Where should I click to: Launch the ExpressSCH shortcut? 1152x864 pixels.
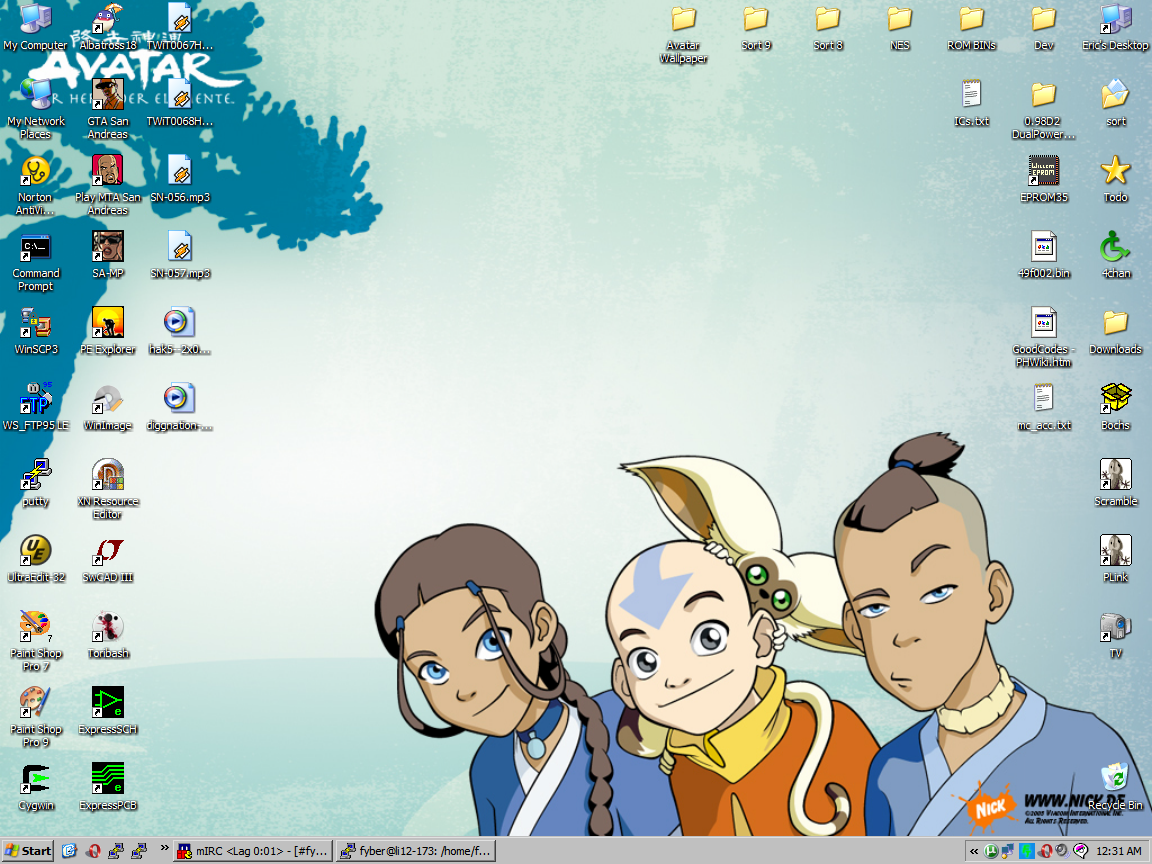pyautogui.click(x=108, y=711)
